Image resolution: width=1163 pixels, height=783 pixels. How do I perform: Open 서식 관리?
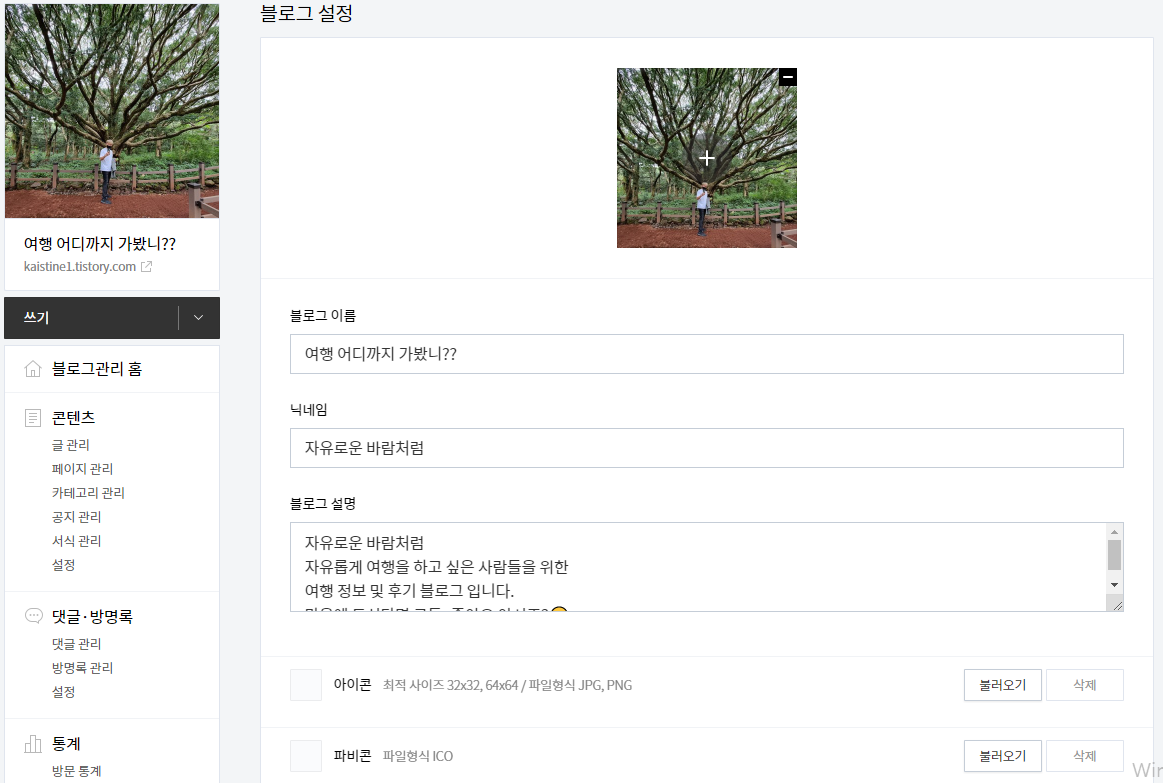(76, 541)
